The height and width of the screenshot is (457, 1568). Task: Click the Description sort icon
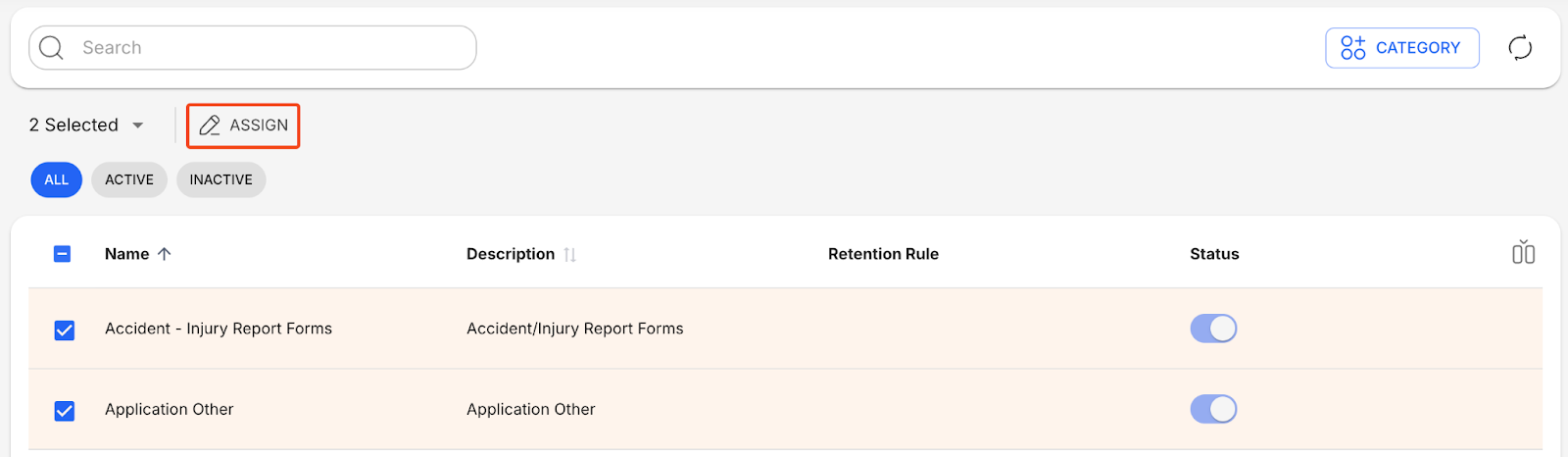(x=570, y=255)
